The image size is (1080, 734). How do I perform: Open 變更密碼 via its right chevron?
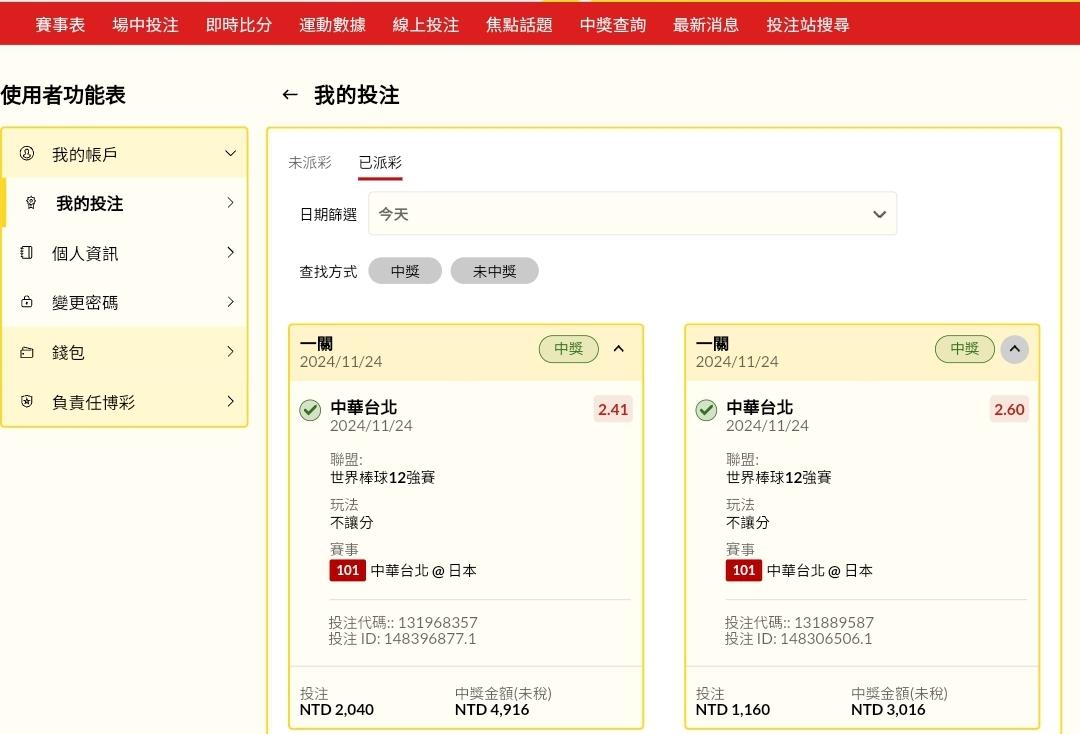(231, 302)
